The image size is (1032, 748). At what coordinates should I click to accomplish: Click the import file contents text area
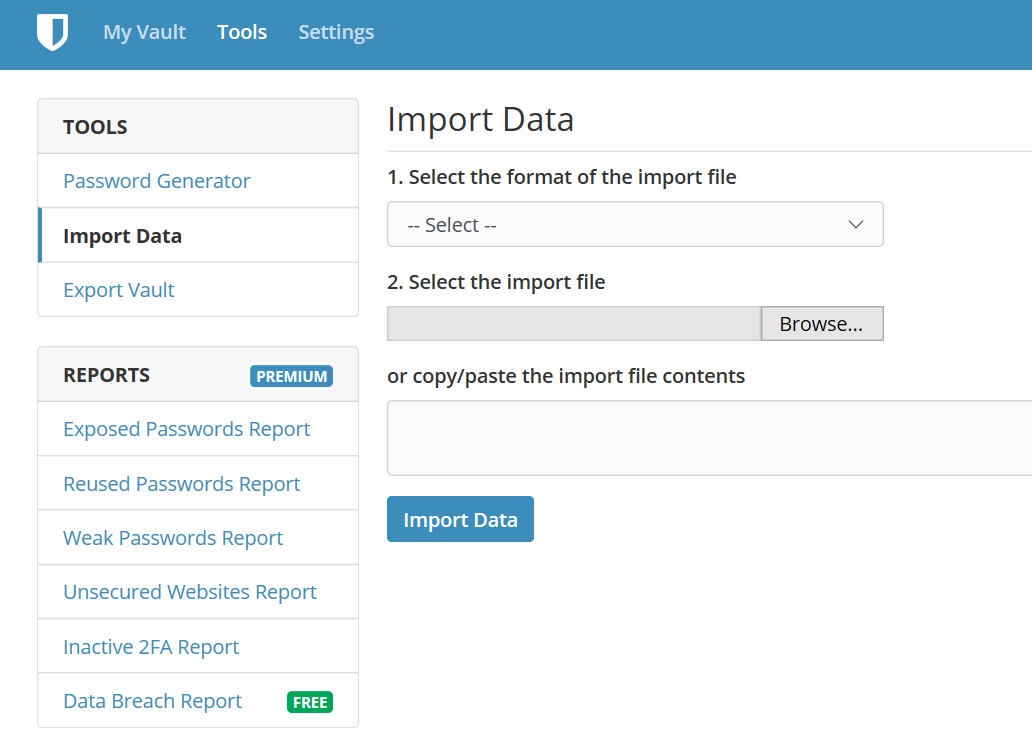(708, 438)
